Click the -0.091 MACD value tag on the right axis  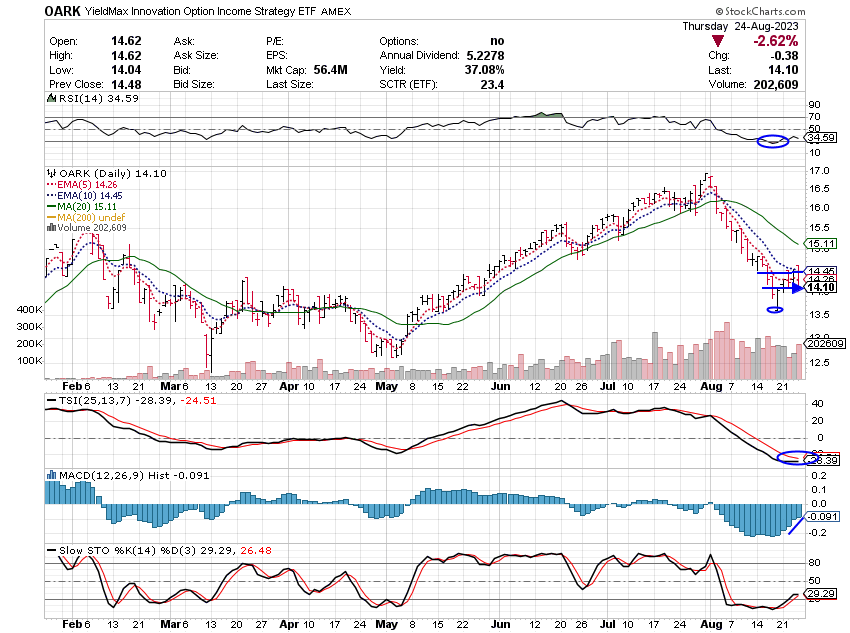[x=823, y=516]
